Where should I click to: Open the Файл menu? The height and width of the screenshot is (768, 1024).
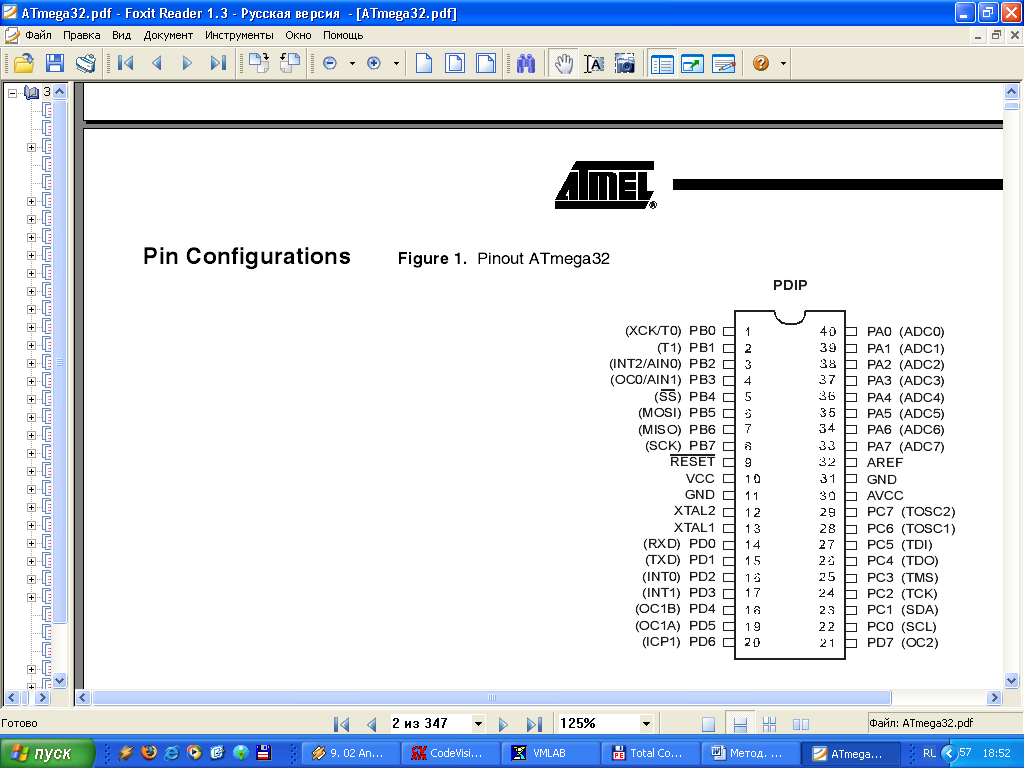point(38,35)
